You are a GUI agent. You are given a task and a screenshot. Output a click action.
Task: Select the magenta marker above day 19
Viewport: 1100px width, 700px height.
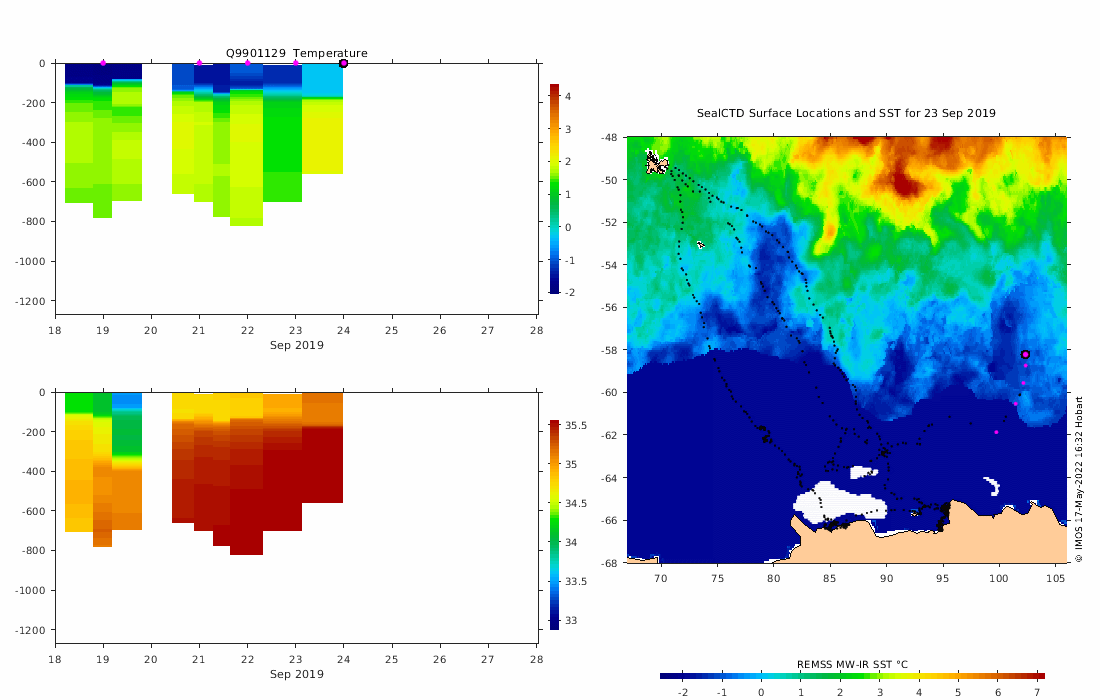pos(103,63)
